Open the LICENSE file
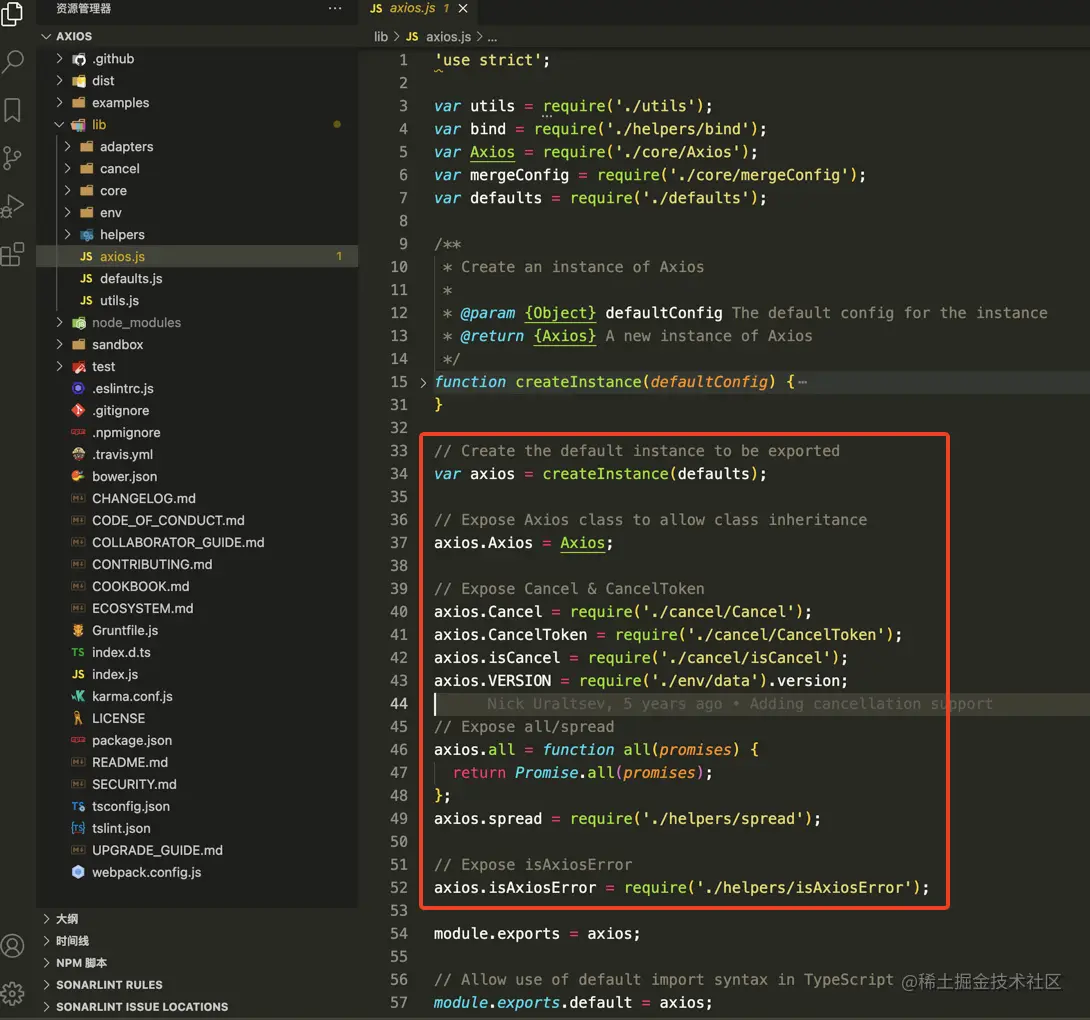This screenshot has height=1020, width=1090. pyautogui.click(x=197, y=719)
